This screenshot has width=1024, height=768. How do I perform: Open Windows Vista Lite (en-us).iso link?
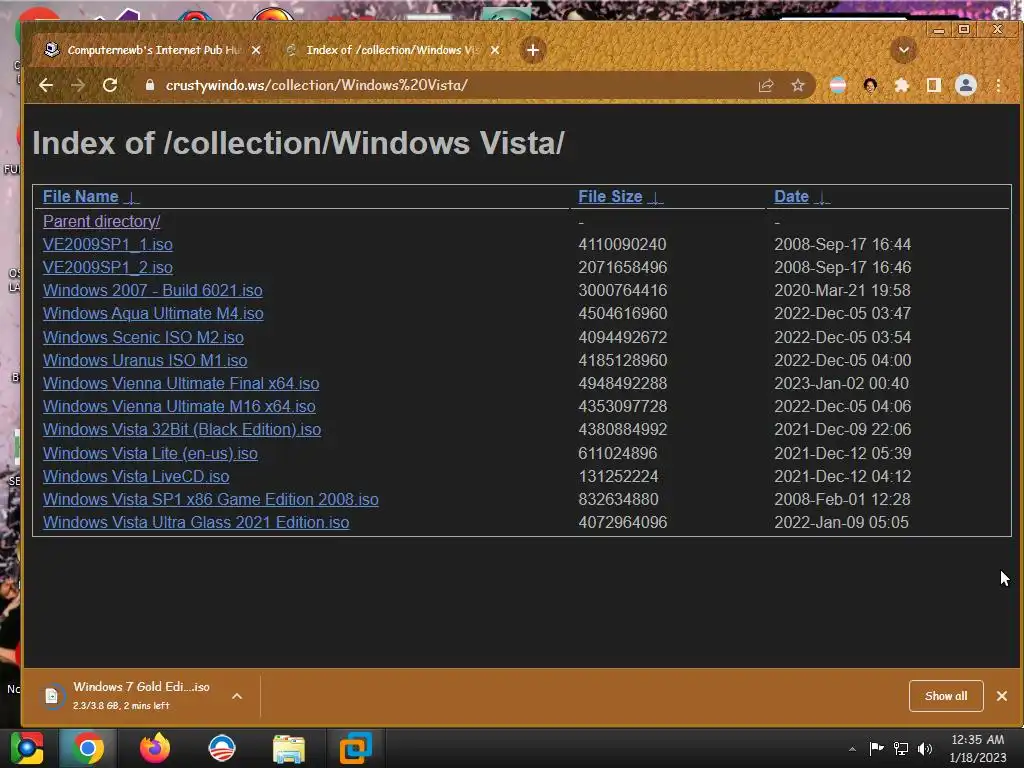pyautogui.click(x=150, y=453)
